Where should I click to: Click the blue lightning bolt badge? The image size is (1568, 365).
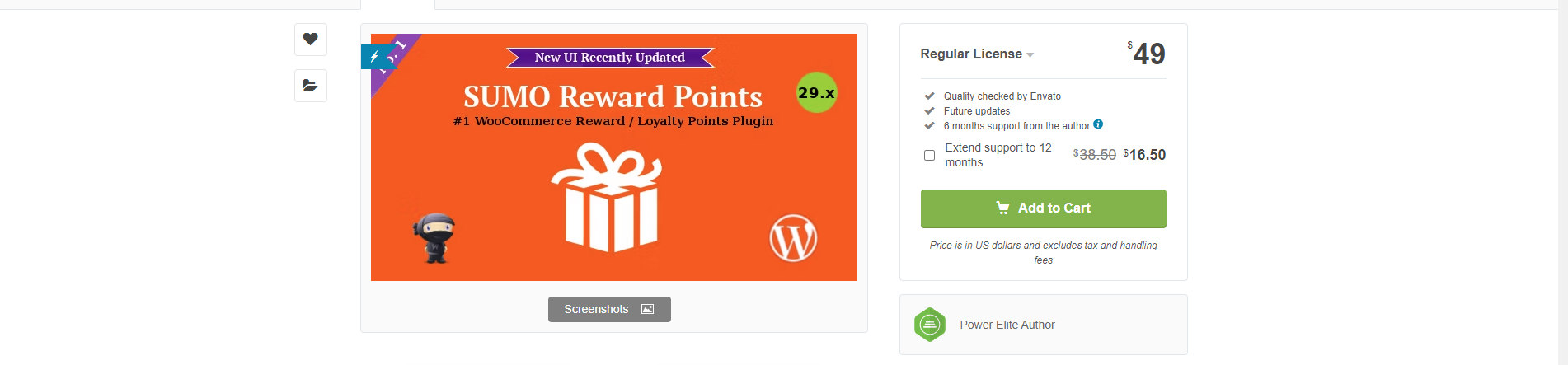click(x=374, y=57)
